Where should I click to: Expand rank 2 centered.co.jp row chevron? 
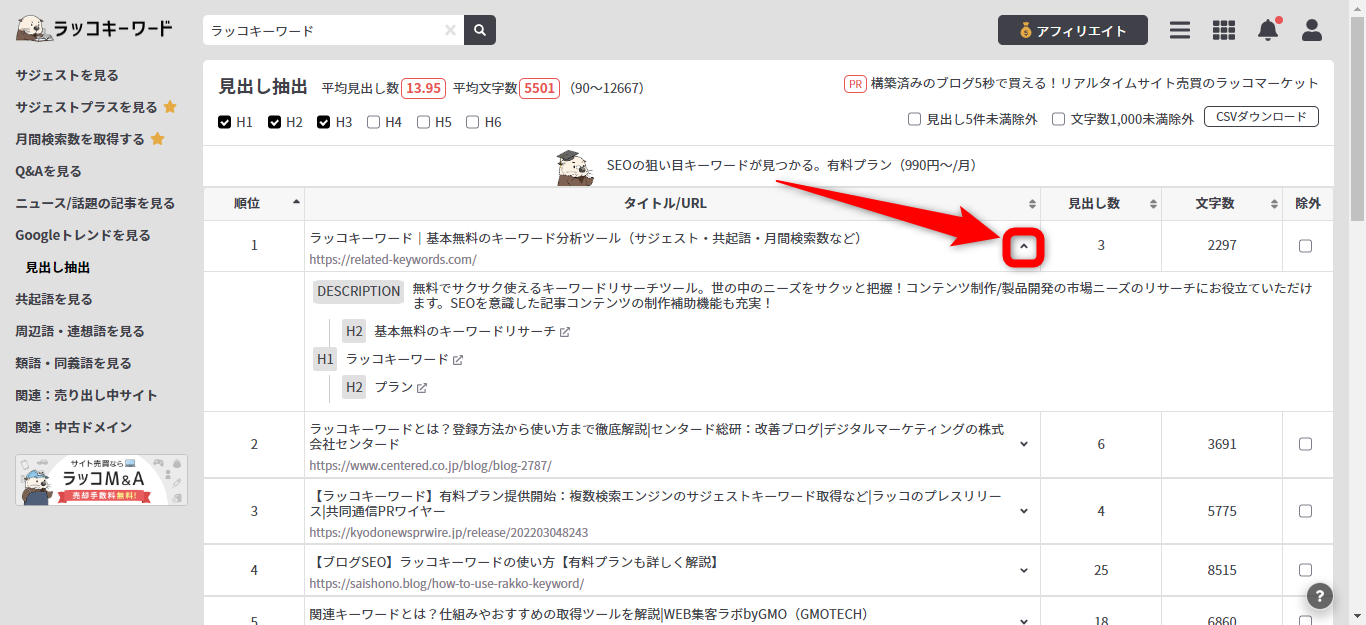(x=1024, y=444)
